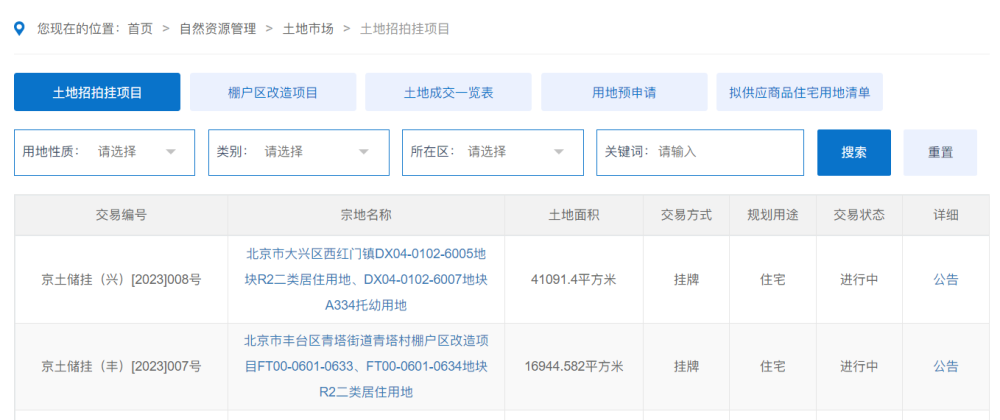Open the 拟供应商品住宅用地清单 tab
Screen dimensions: 1000x420
pyautogui.click(x=800, y=92)
